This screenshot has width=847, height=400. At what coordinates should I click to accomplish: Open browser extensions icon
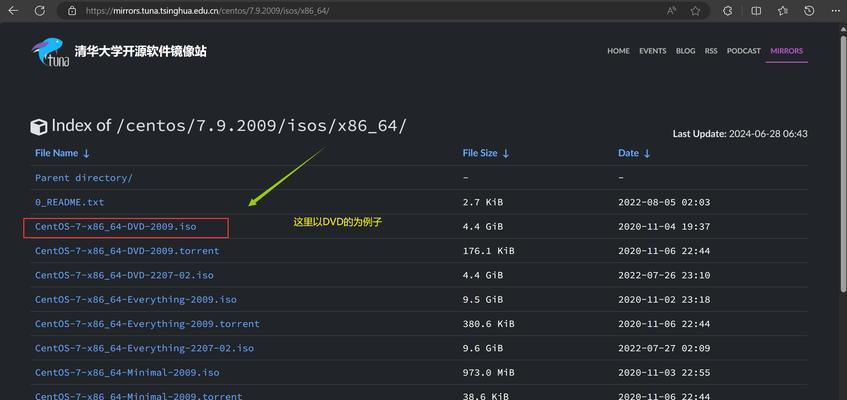coord(728,10)
